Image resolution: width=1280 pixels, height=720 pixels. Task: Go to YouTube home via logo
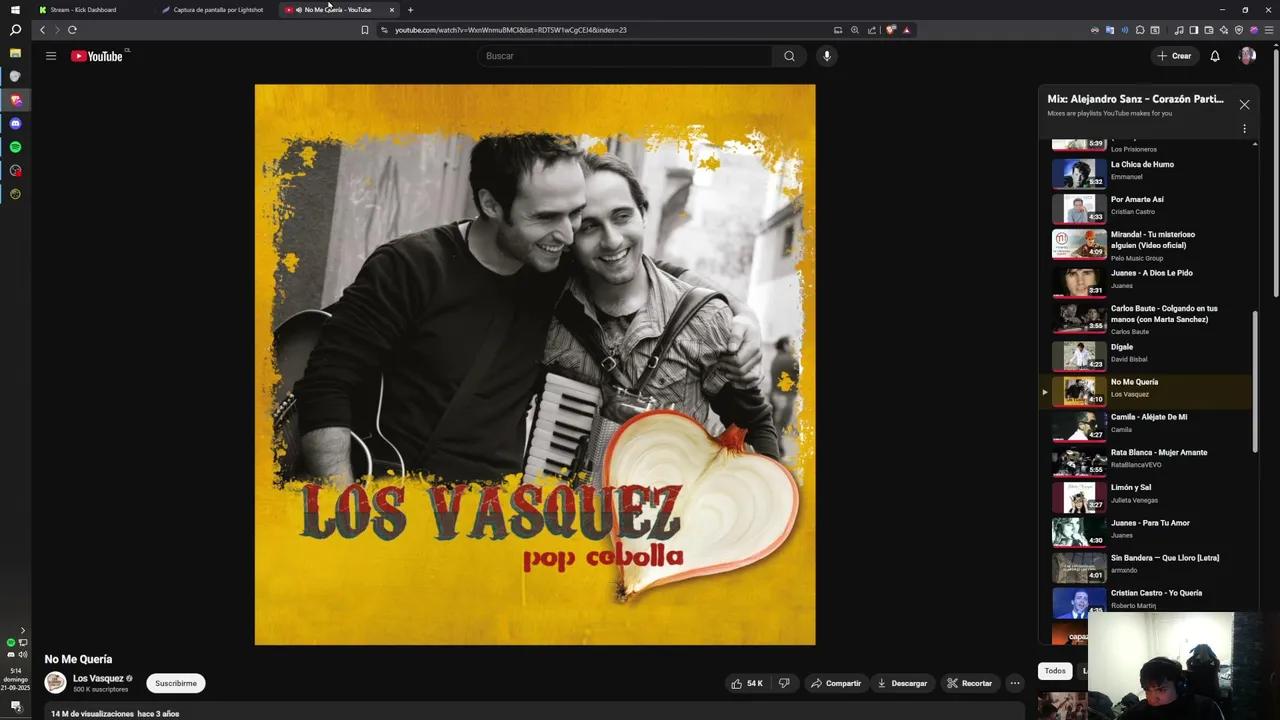click(x=97, y=56)
